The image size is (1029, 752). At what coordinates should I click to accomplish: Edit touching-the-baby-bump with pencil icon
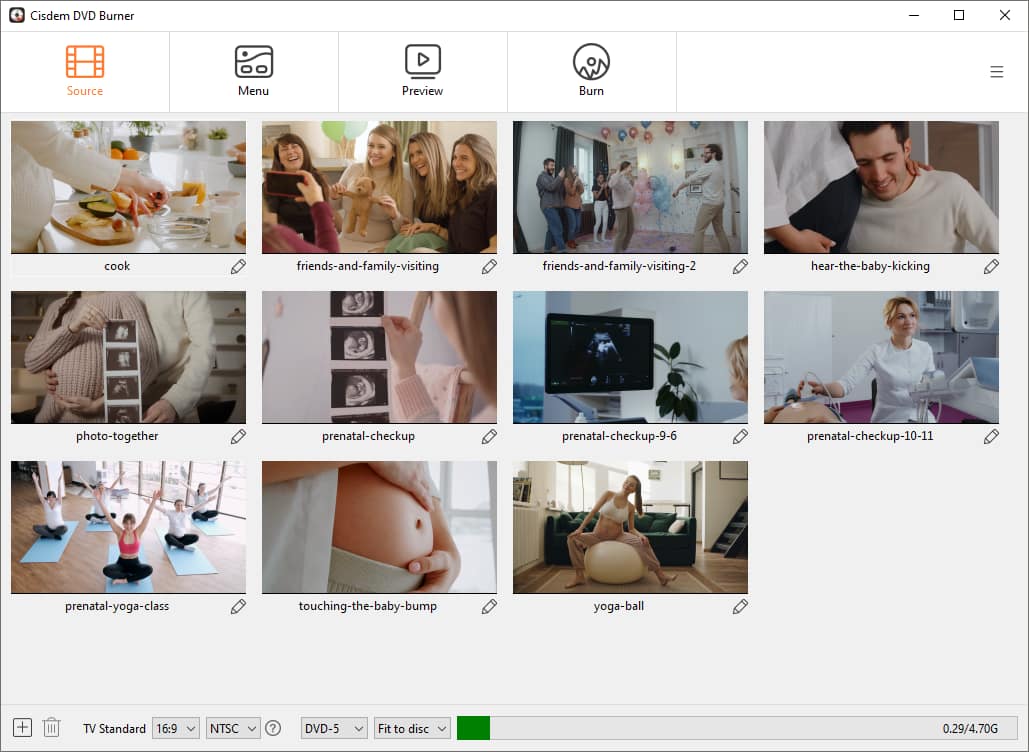click(x=489, y=607)
